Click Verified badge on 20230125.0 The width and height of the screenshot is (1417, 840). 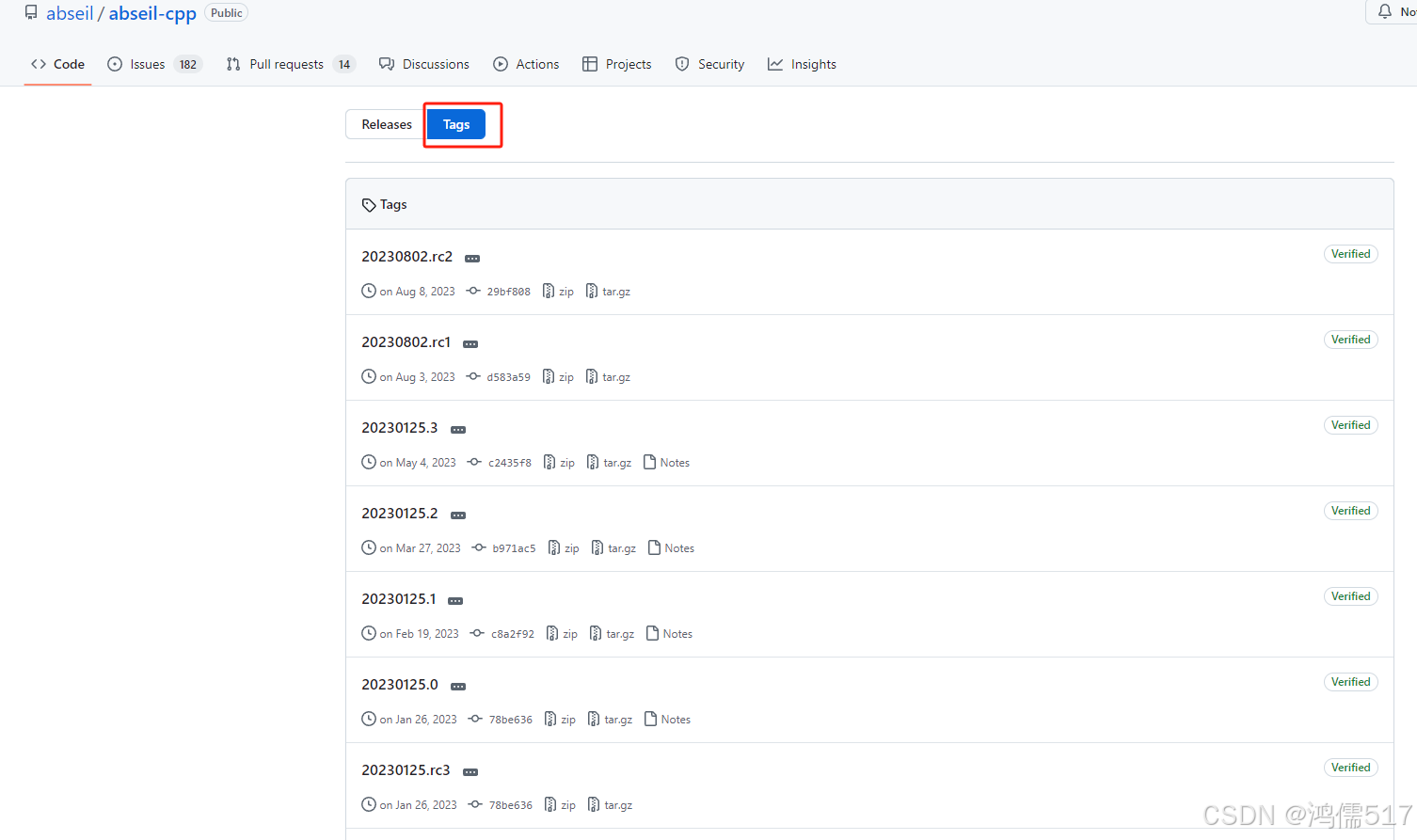pyautogui.click(x=1350, y=682)
